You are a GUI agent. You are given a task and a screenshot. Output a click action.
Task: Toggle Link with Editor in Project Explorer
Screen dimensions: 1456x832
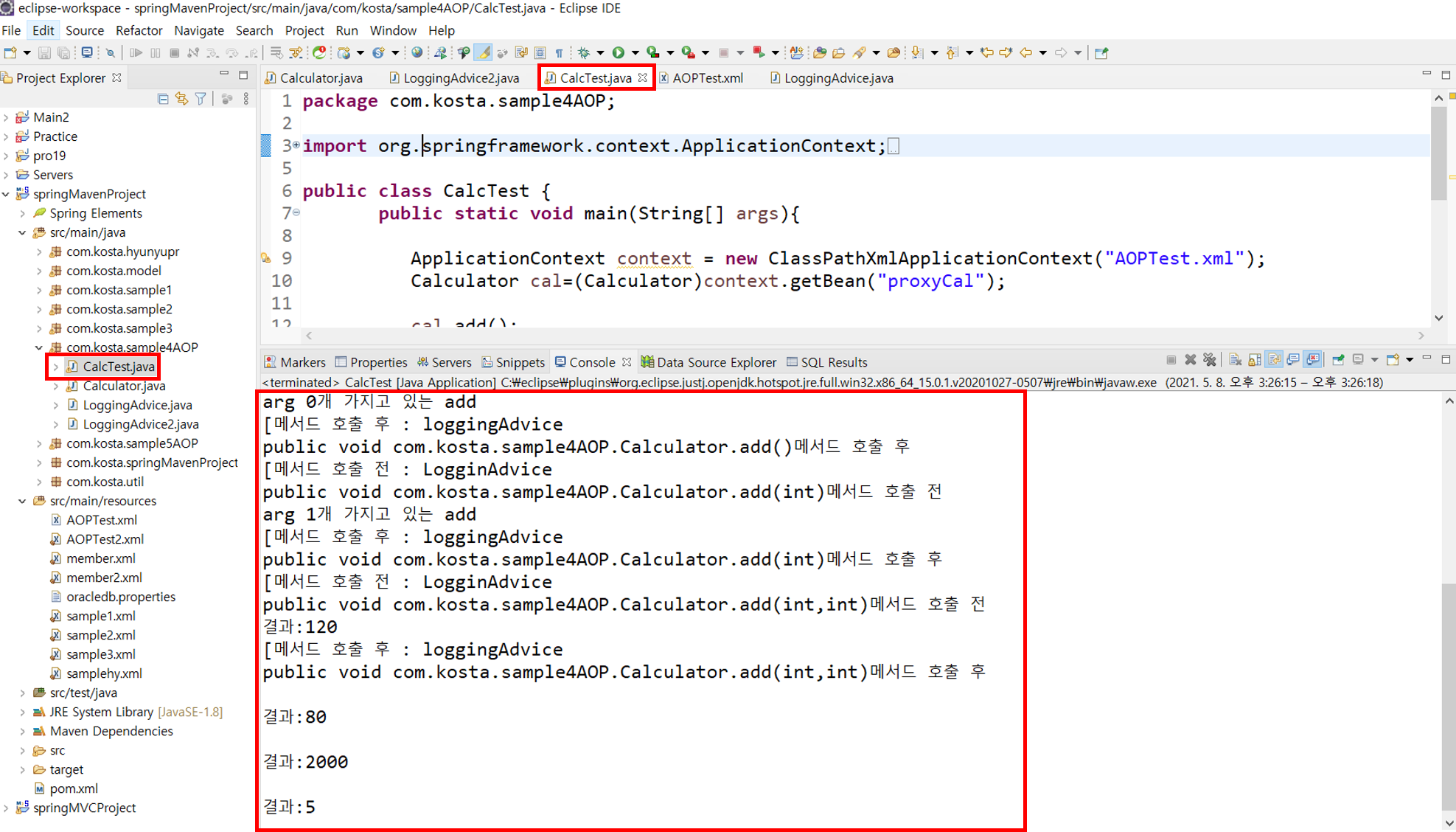(x=181, y=99)
